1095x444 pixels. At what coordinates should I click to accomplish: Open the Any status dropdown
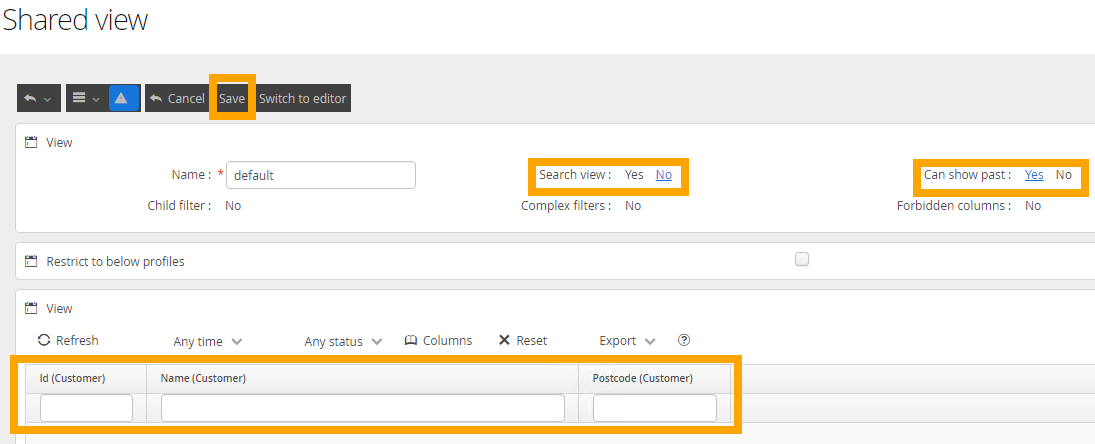pos(343,341)
